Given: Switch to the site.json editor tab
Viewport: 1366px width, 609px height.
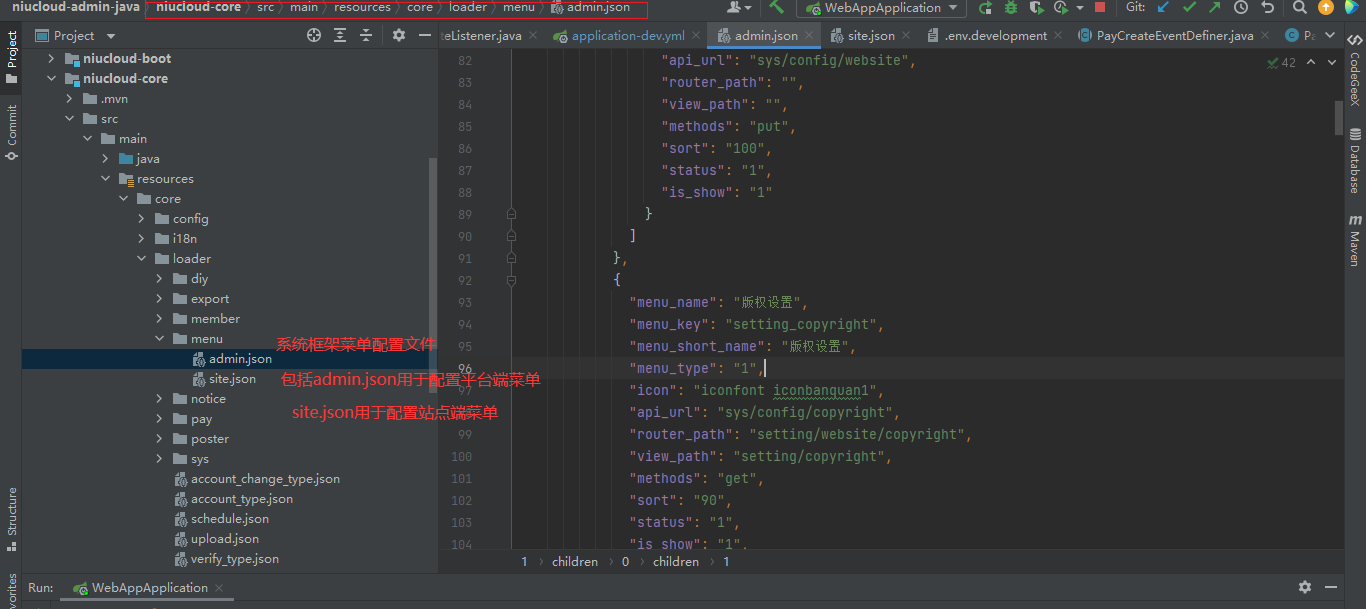Looking at the screenshot, I should click(x=870, y=36).
